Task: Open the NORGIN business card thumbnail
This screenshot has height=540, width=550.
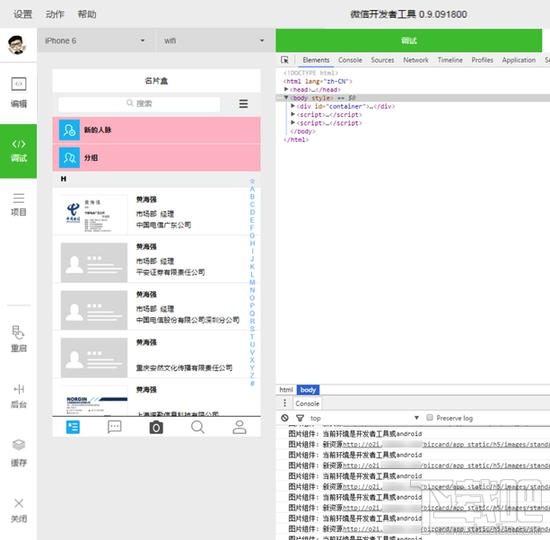Action: tap(94, 401)
